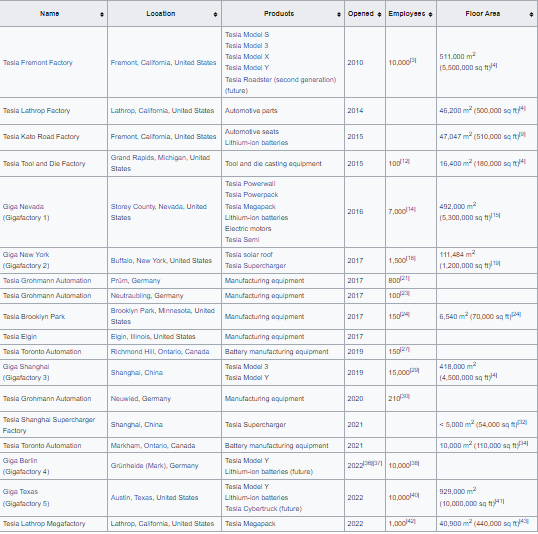The width and height of the screenshot is (538, 534).
Task: Select 'Tesla Shanghai Supercharger Factory' name cell
Action: coord(54,425)
